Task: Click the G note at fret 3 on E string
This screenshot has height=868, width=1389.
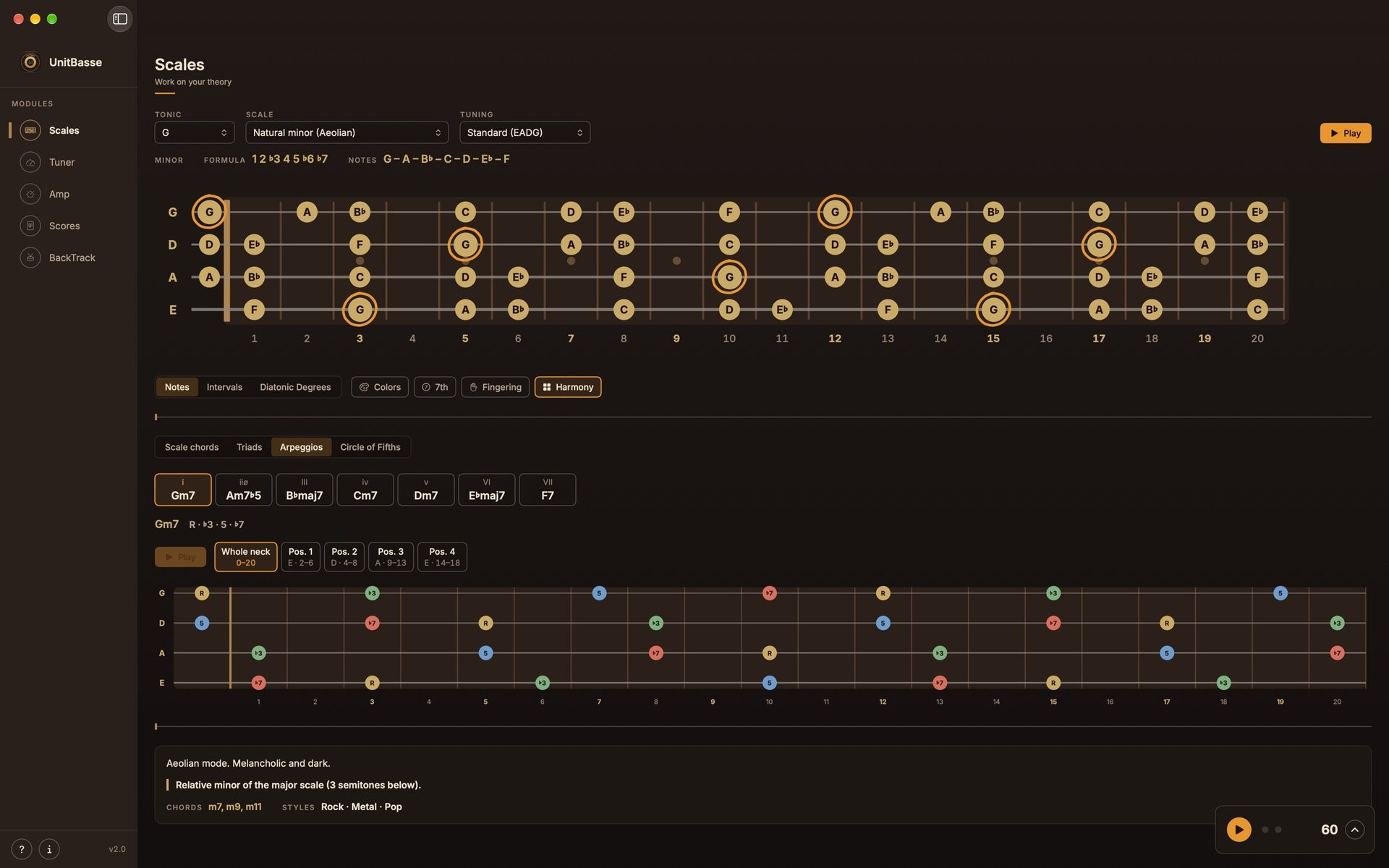Action: point(360,310)
